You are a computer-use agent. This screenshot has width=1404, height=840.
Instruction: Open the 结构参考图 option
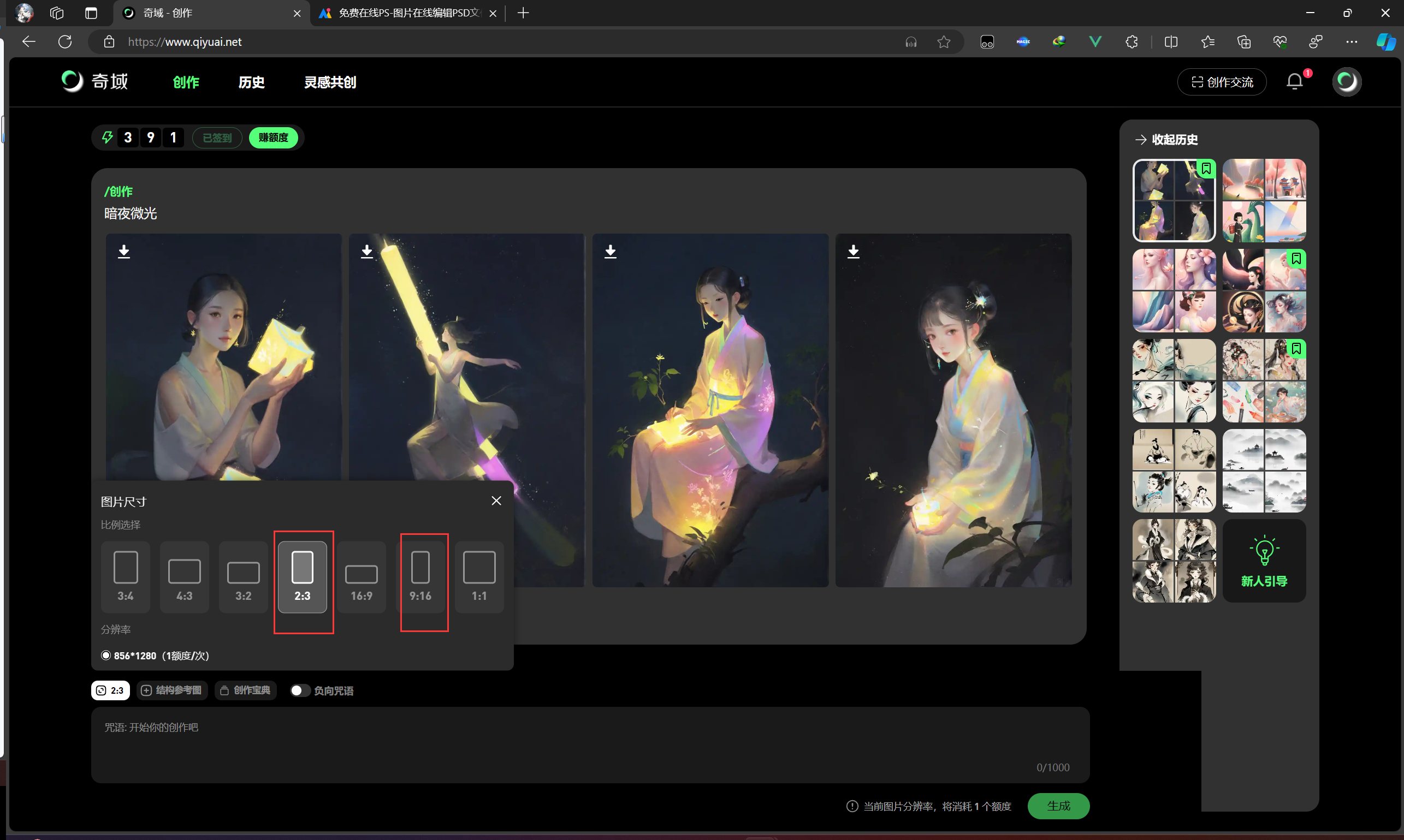(x=171, y=690)
